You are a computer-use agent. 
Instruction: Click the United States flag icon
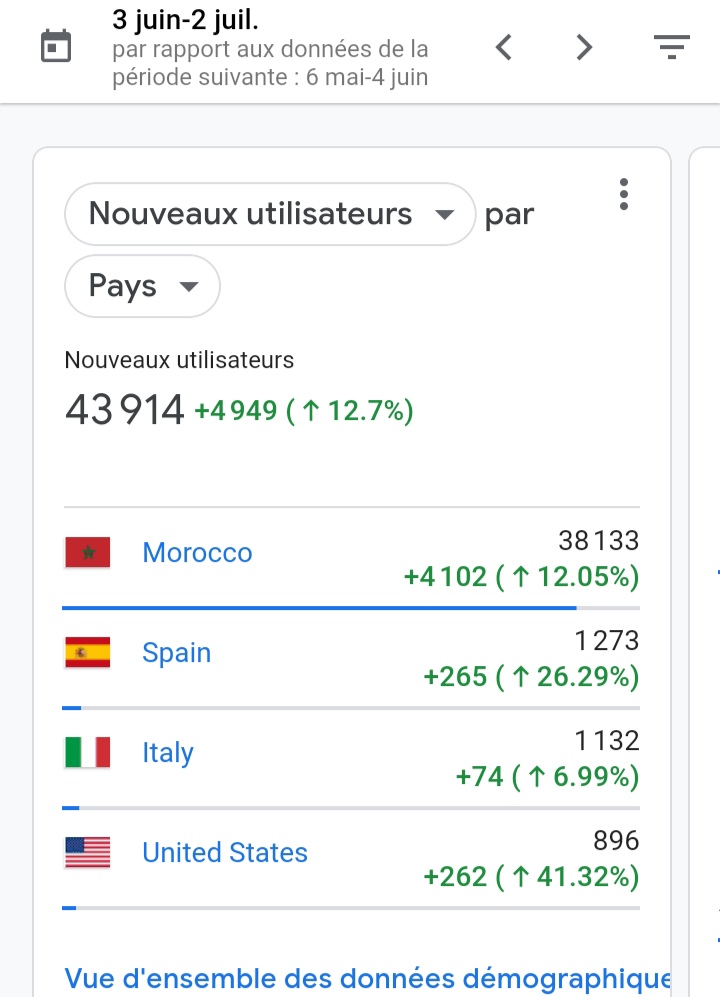pyautogui.click(x=88, y=852)
